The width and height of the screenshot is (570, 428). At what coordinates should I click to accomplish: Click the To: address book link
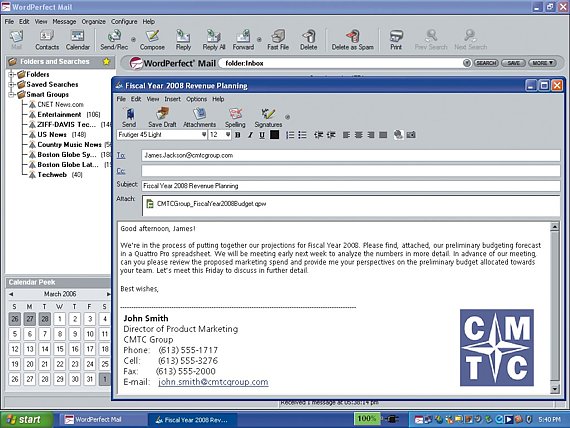(x=121, y=155)
